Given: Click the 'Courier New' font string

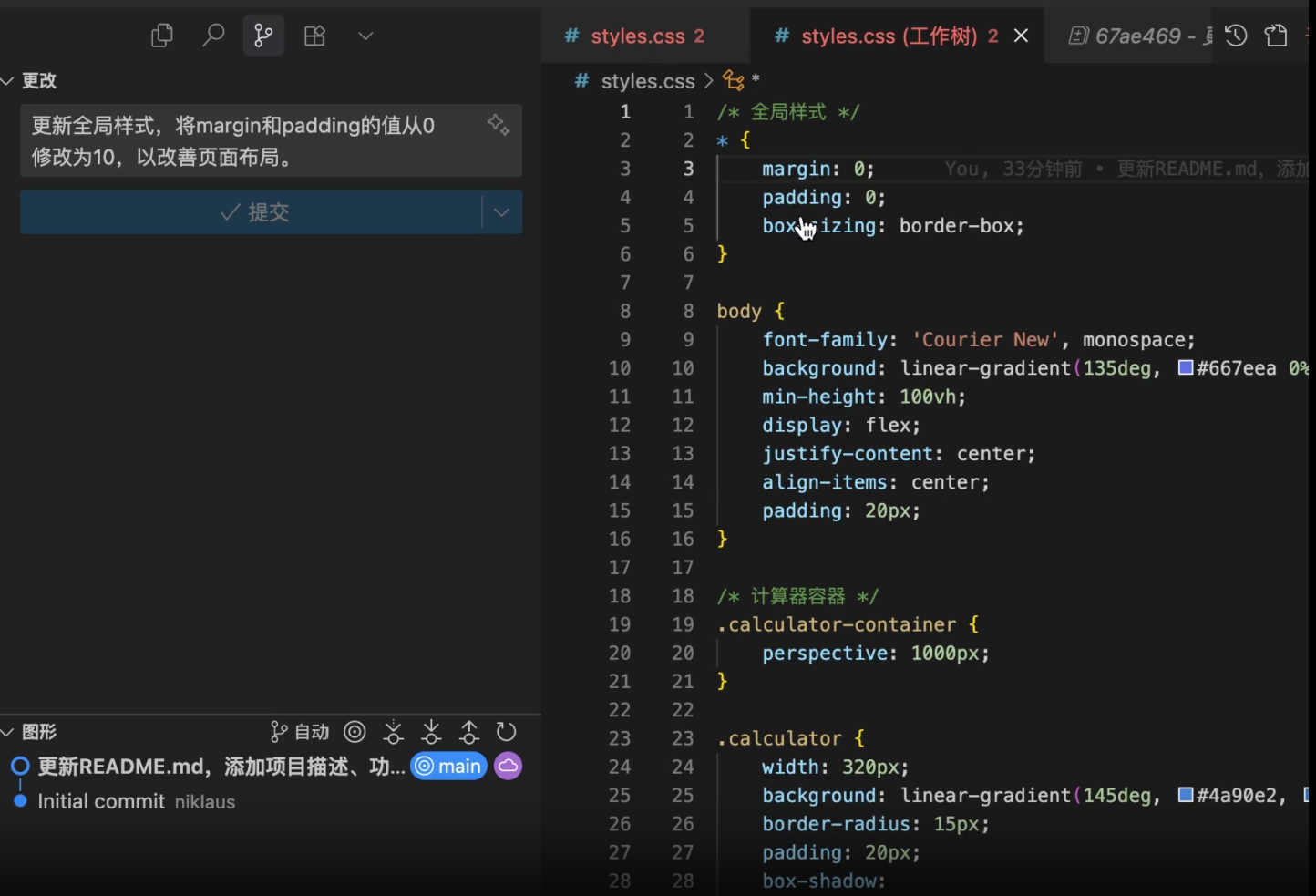Looking at the screenshot, I should 985,339.
